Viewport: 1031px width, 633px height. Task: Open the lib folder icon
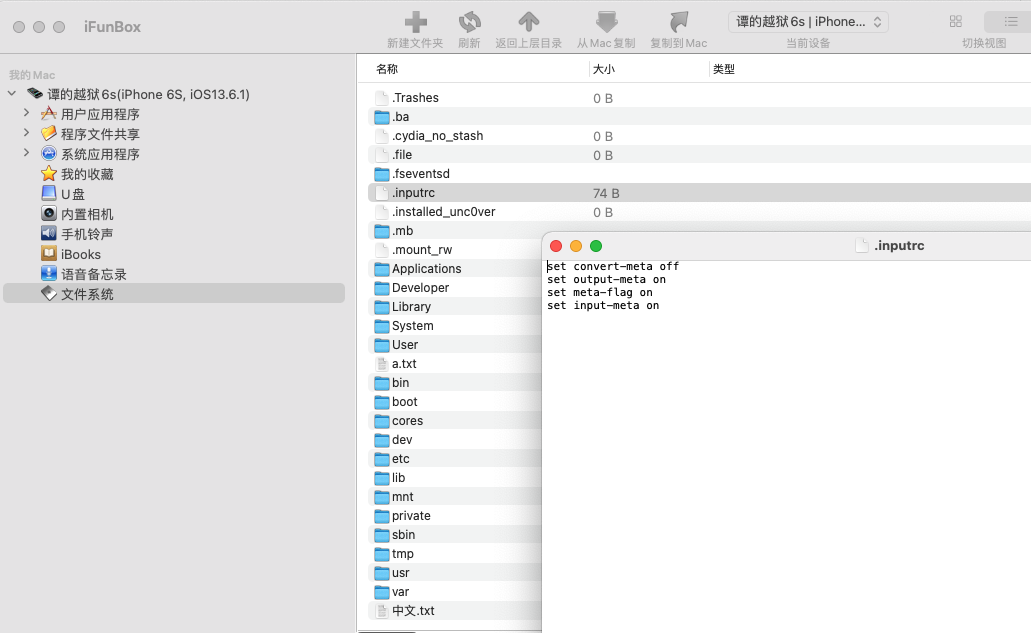coord(381,479)
